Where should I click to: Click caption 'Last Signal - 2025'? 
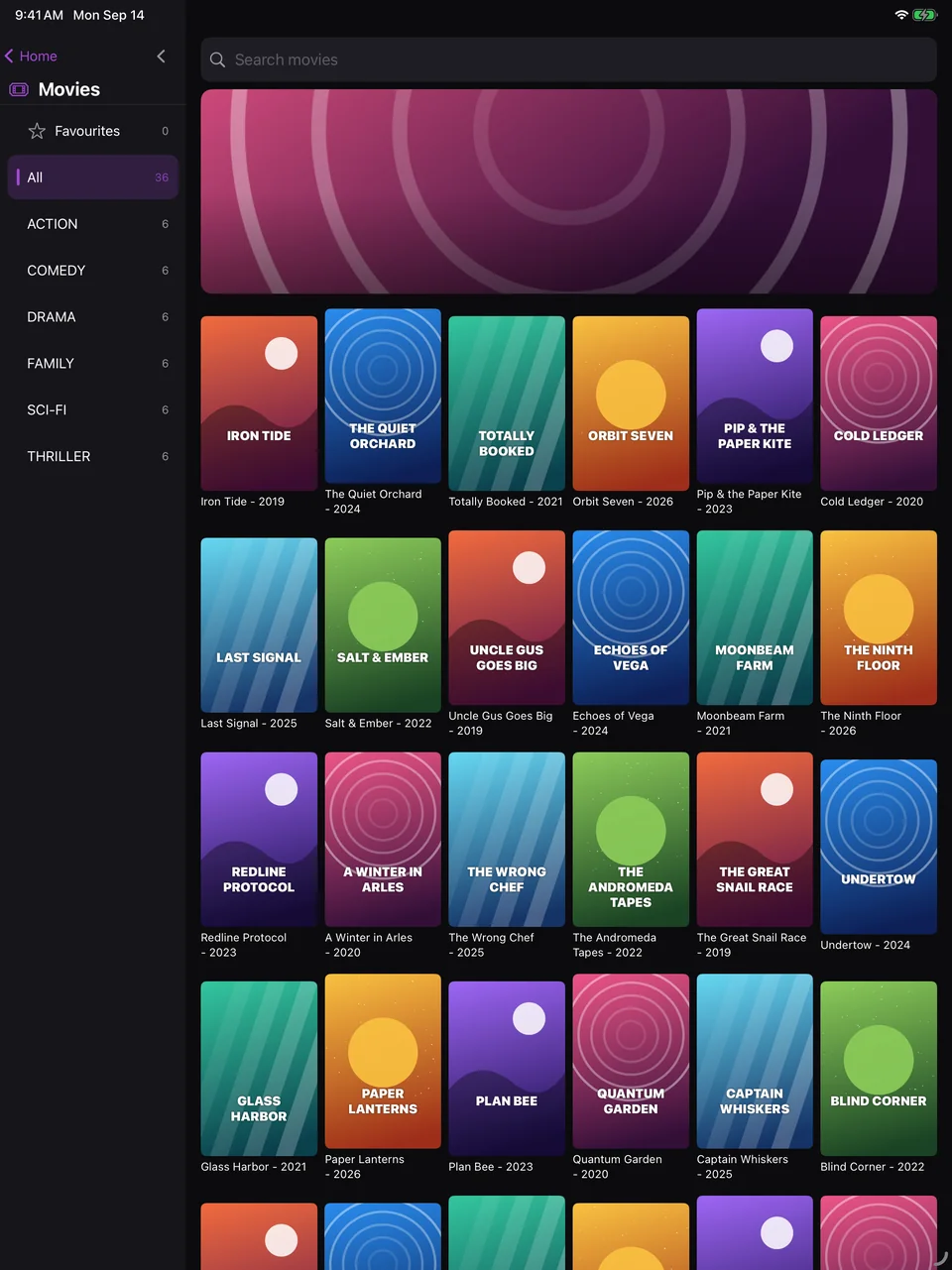[x=249, y=724]
